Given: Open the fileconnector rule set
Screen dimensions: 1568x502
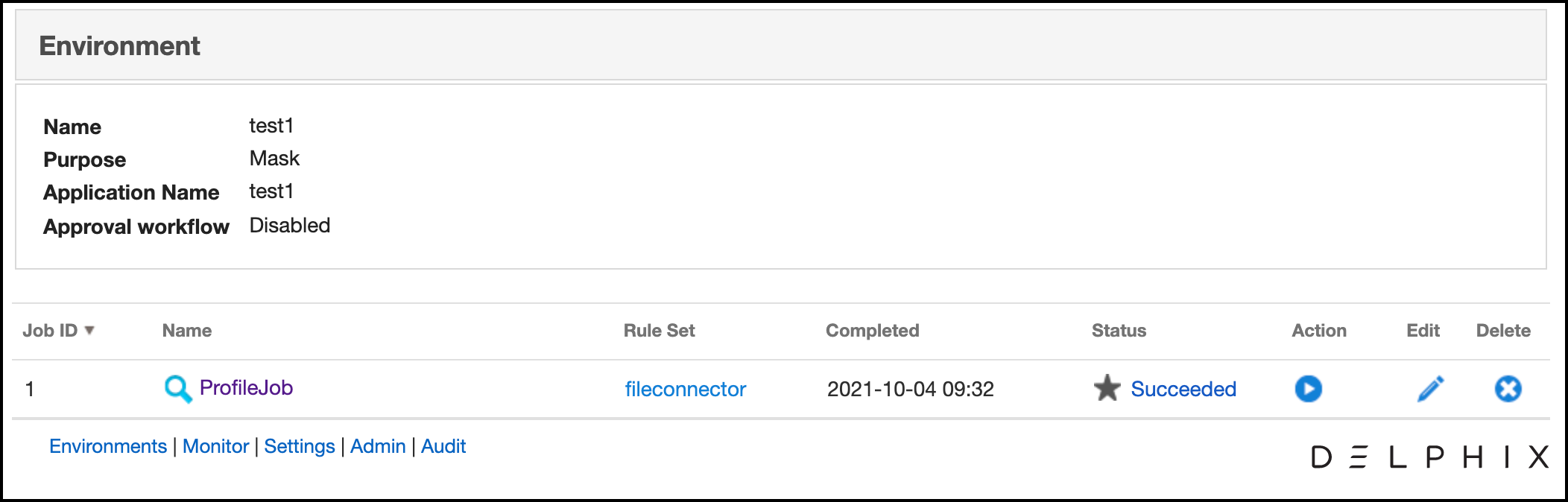Looking at the screenshot, I should [685, 389].
